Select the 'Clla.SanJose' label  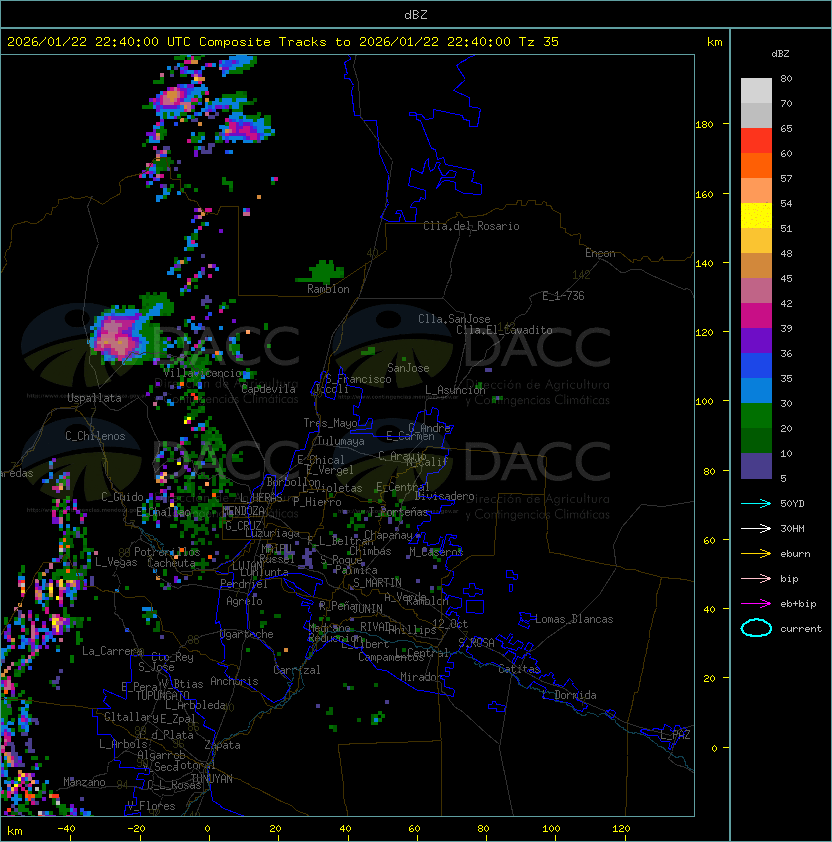point(454,319)
